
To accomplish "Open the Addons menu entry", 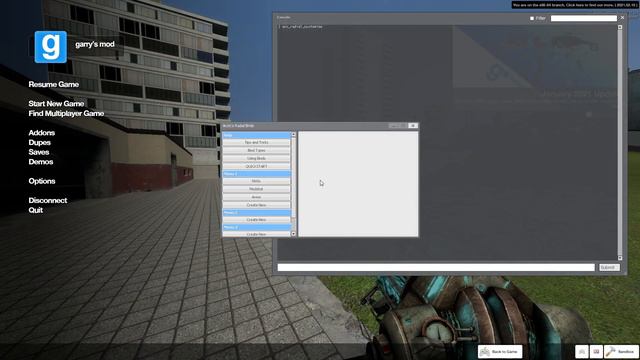I will (x=42, y=133).
